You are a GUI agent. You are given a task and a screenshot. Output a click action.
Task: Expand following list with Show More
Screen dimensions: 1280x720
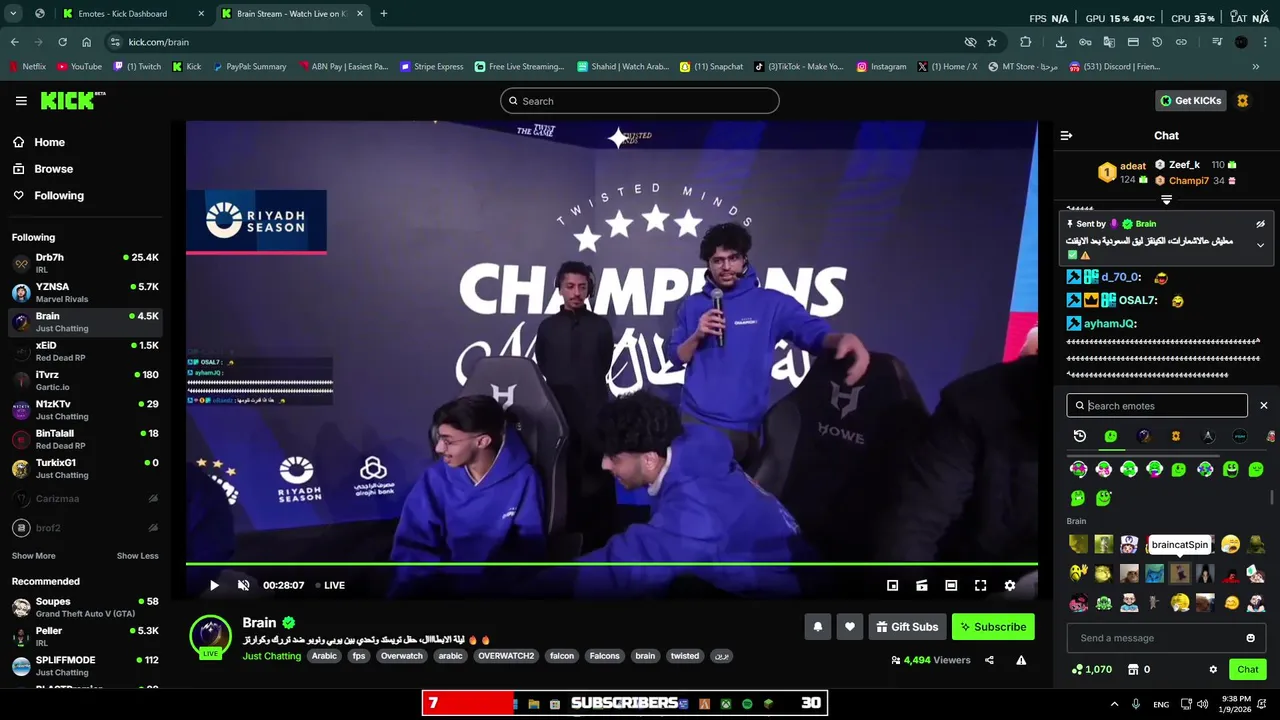pyautogui.click(x=34, y=556)
